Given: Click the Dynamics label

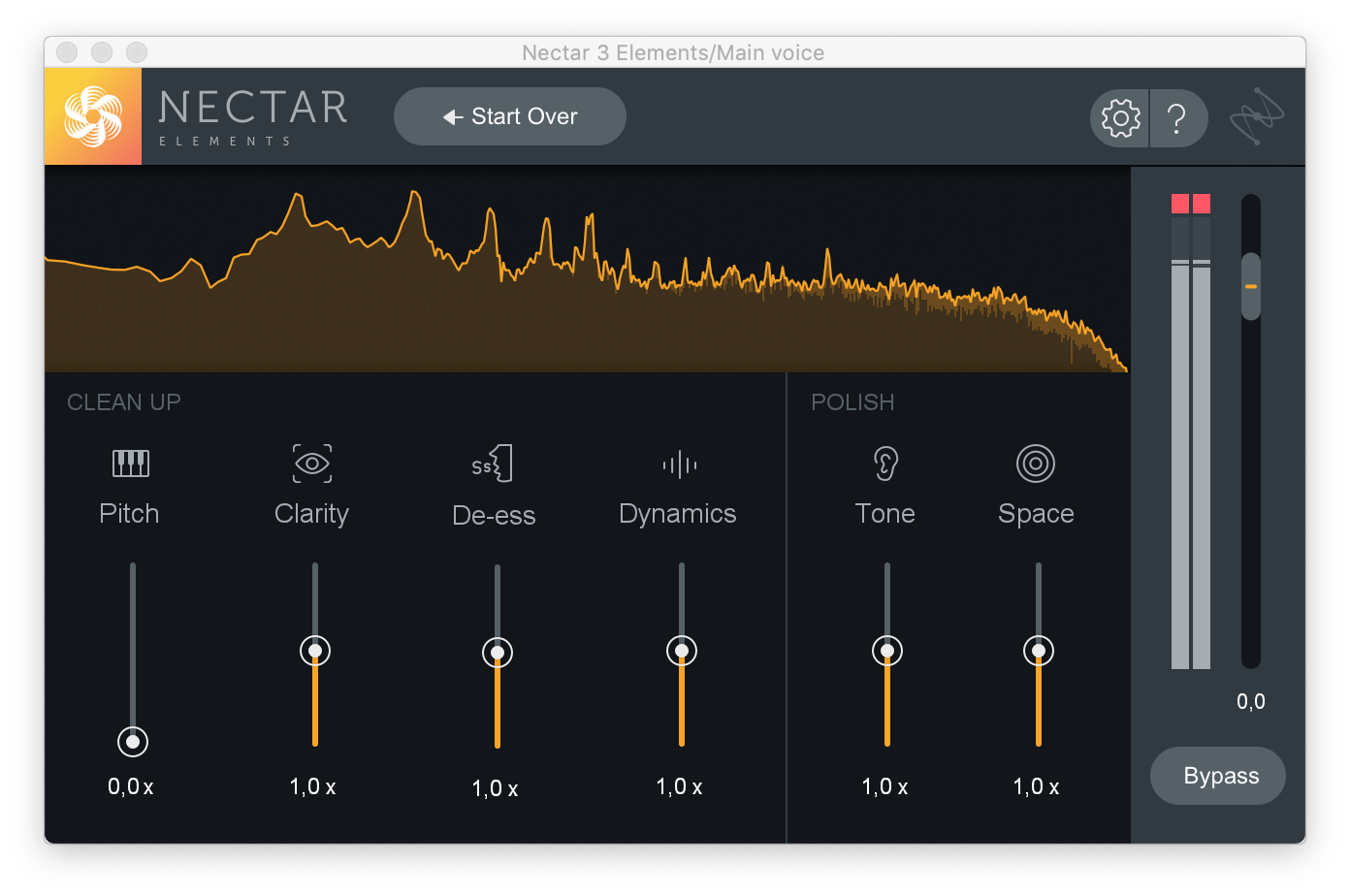Looking at the screenshot, I should (678, 514).
